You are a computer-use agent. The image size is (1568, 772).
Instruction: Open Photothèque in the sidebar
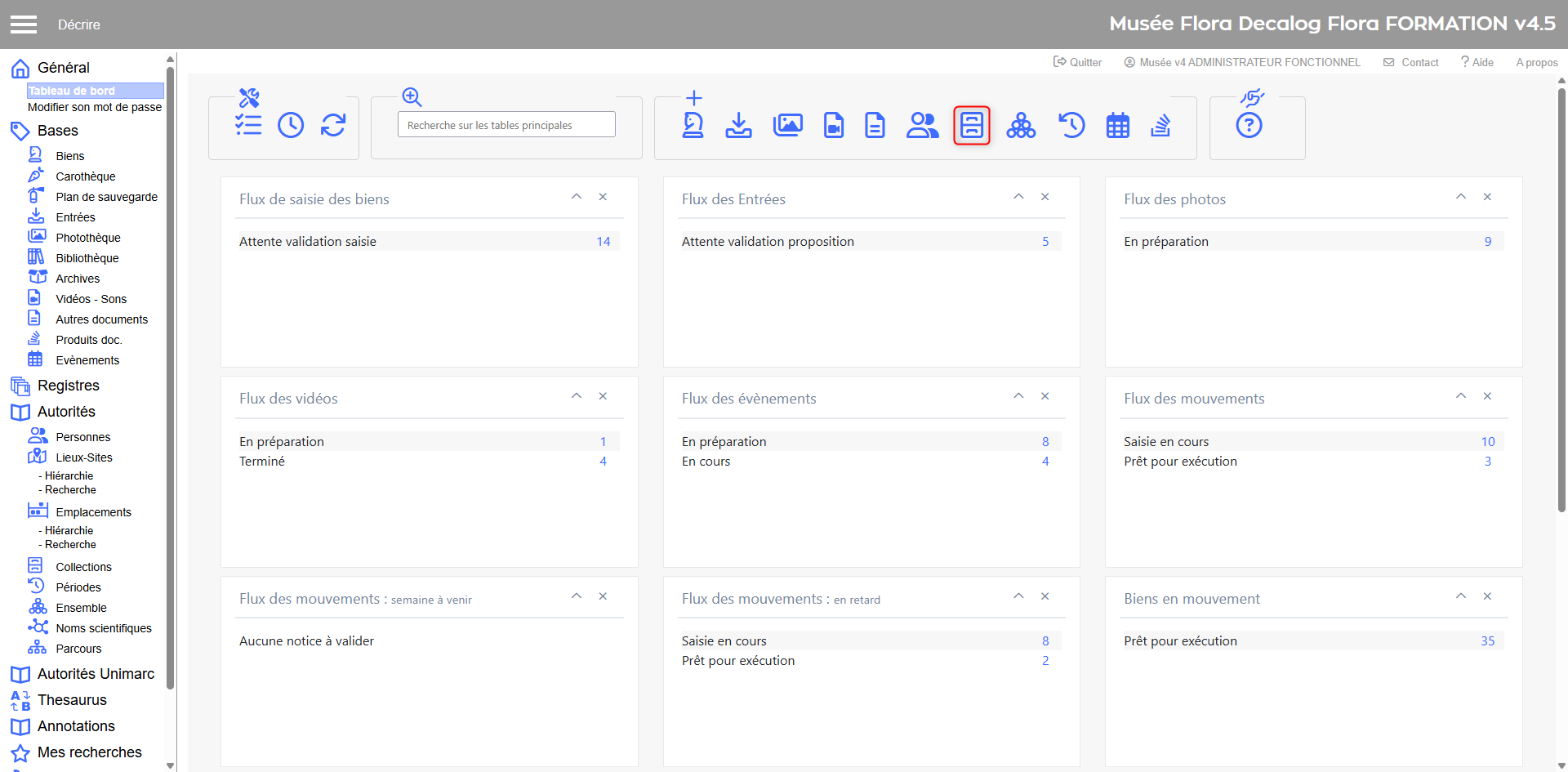click(x=88, y=238)
